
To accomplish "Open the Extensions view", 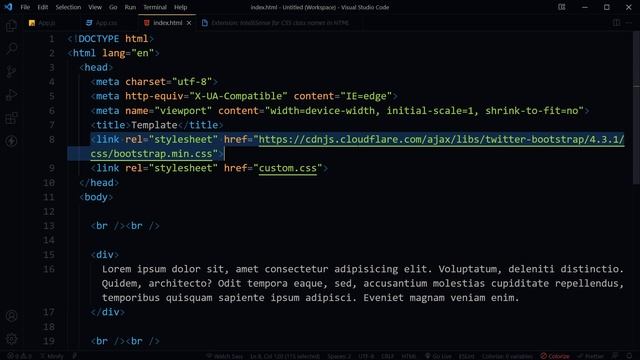I will [x=11, y=118].
